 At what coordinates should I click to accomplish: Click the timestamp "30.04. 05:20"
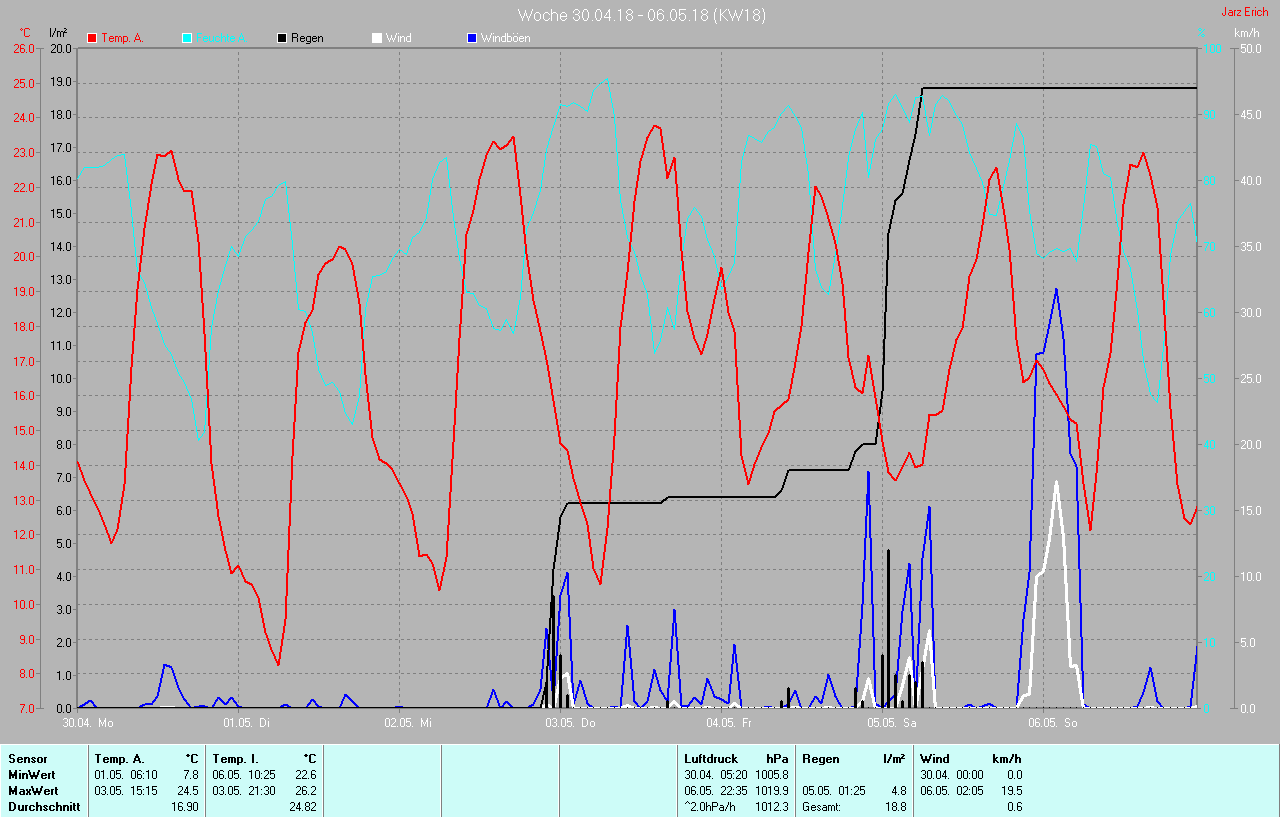pos(716,775)
